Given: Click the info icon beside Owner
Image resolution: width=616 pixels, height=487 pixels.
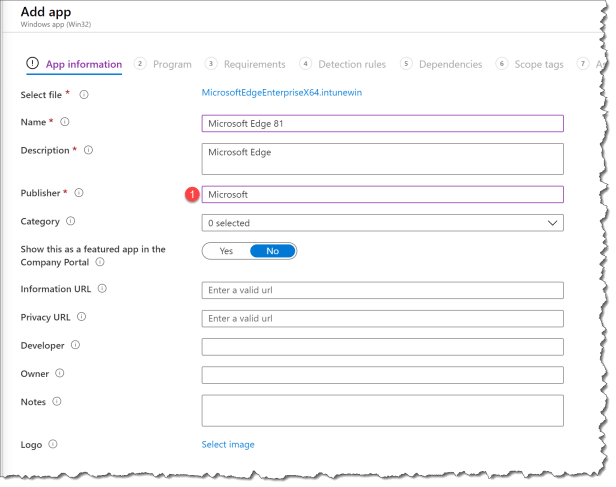Looking at the screenshot, I should point(60,373).
